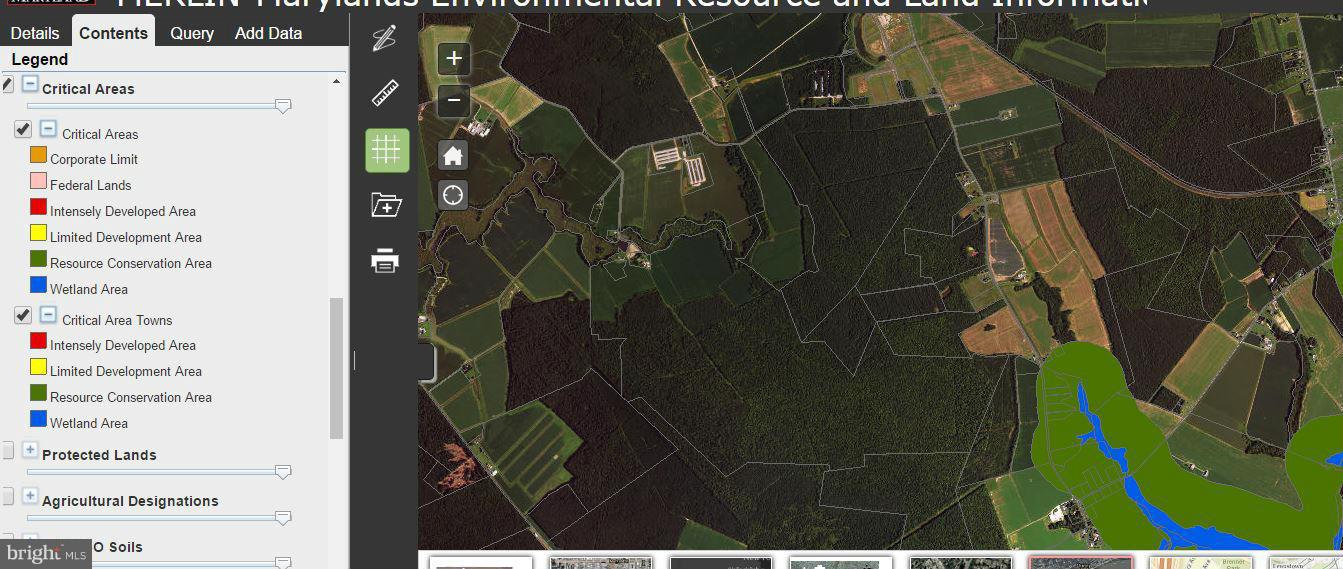Switch to the Details tab
This screenshot has width=1343, height=569.
[x=35, y=33]
